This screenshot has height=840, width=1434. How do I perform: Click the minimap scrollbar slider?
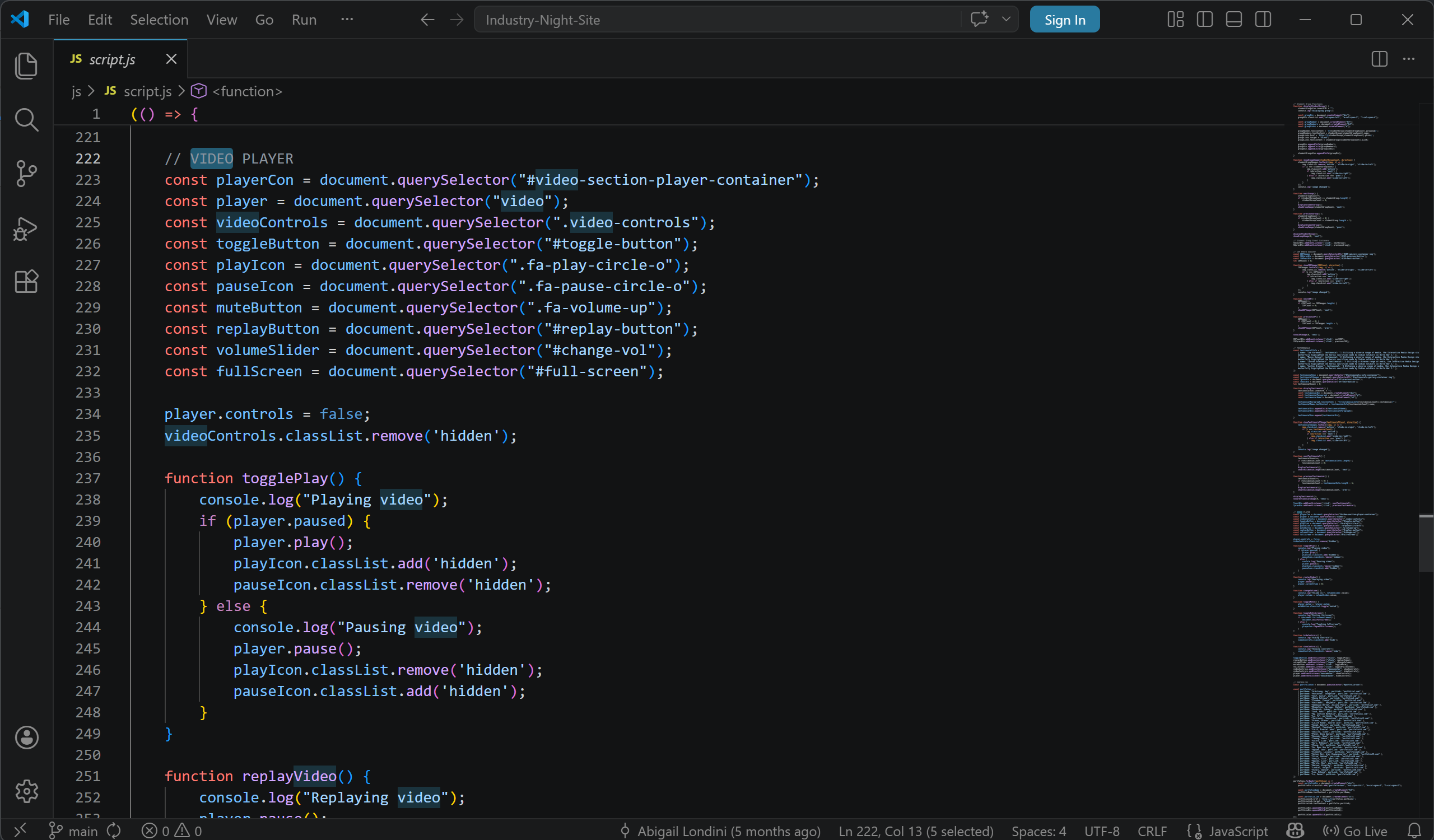[x=1426, y=543]
